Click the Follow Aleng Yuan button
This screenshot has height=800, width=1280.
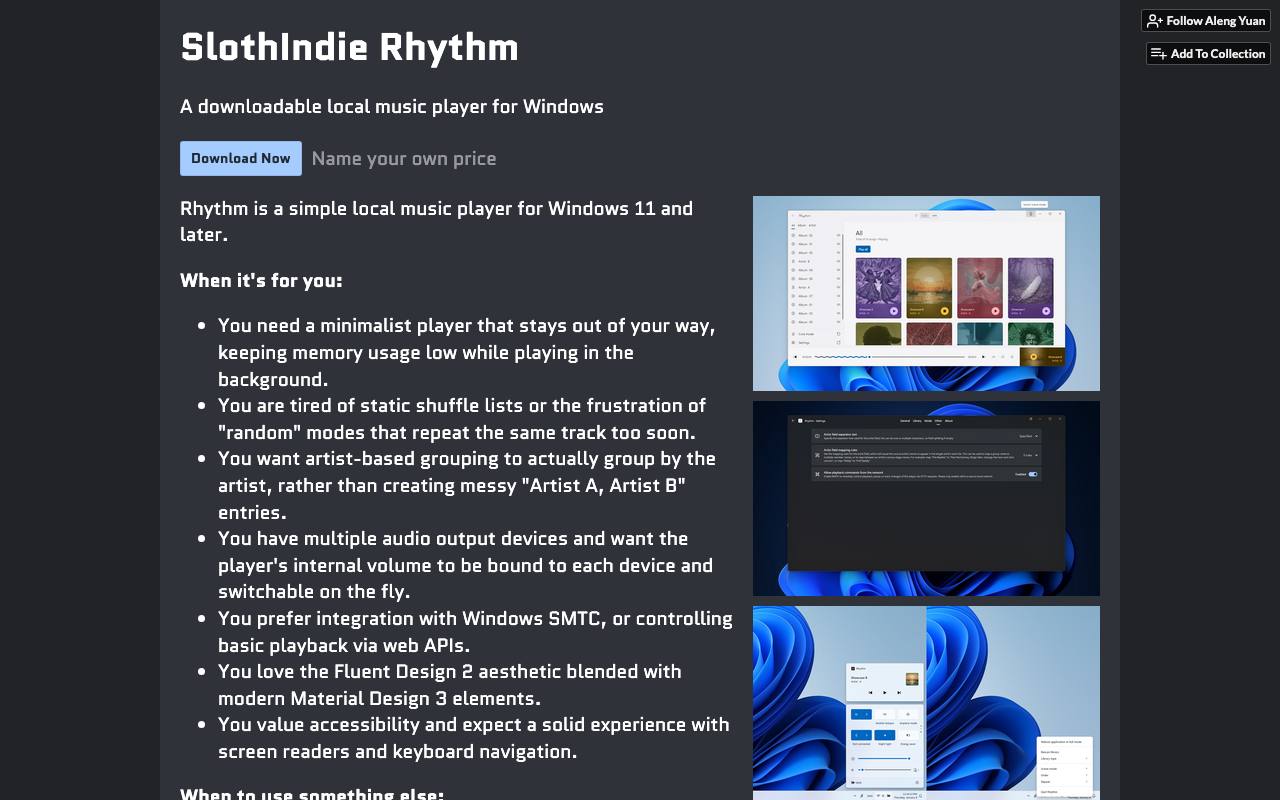click(x=1205, y=21)
